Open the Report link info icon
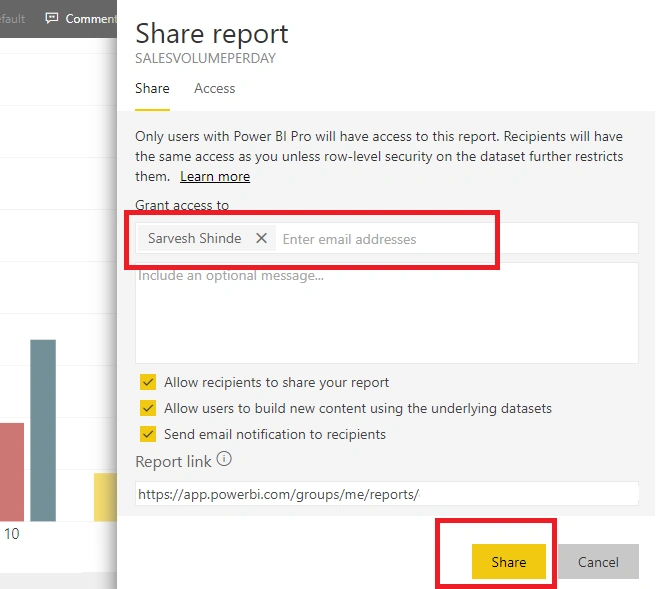This screenshot has height=589, width=656. tap(224, 459)
